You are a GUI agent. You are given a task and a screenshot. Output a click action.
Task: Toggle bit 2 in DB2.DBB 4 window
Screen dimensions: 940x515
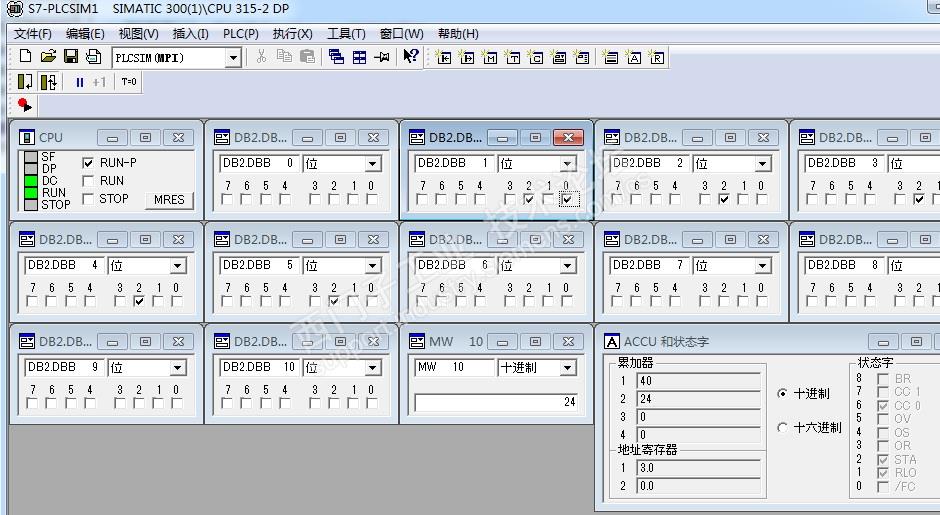[x=138, y=301]
